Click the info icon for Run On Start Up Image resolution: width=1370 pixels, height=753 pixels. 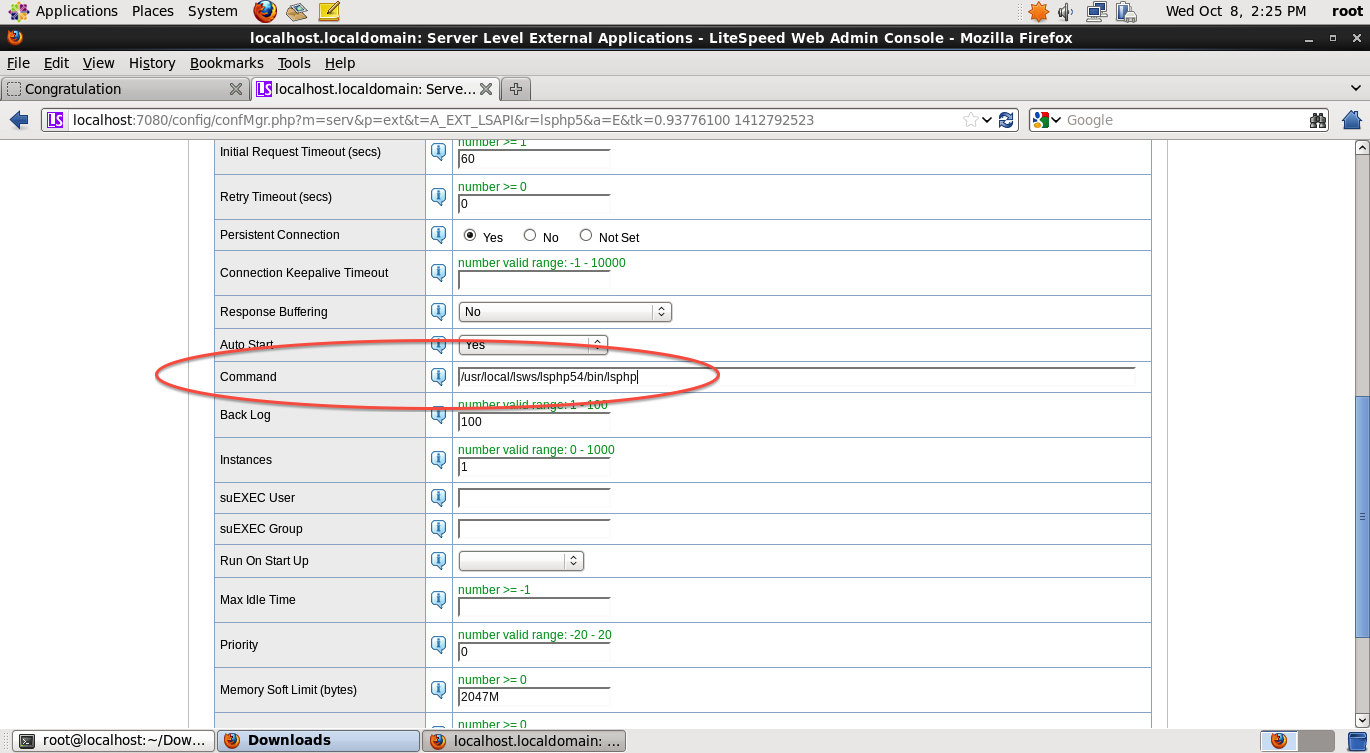pyautogui.click(x=438, y=561)
